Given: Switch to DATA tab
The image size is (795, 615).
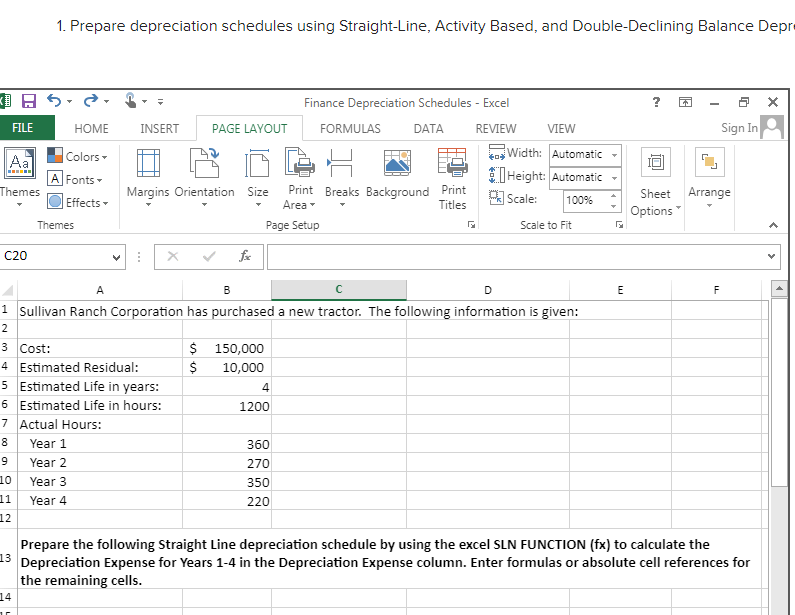Looking at the screenshot, I should 428,129.
